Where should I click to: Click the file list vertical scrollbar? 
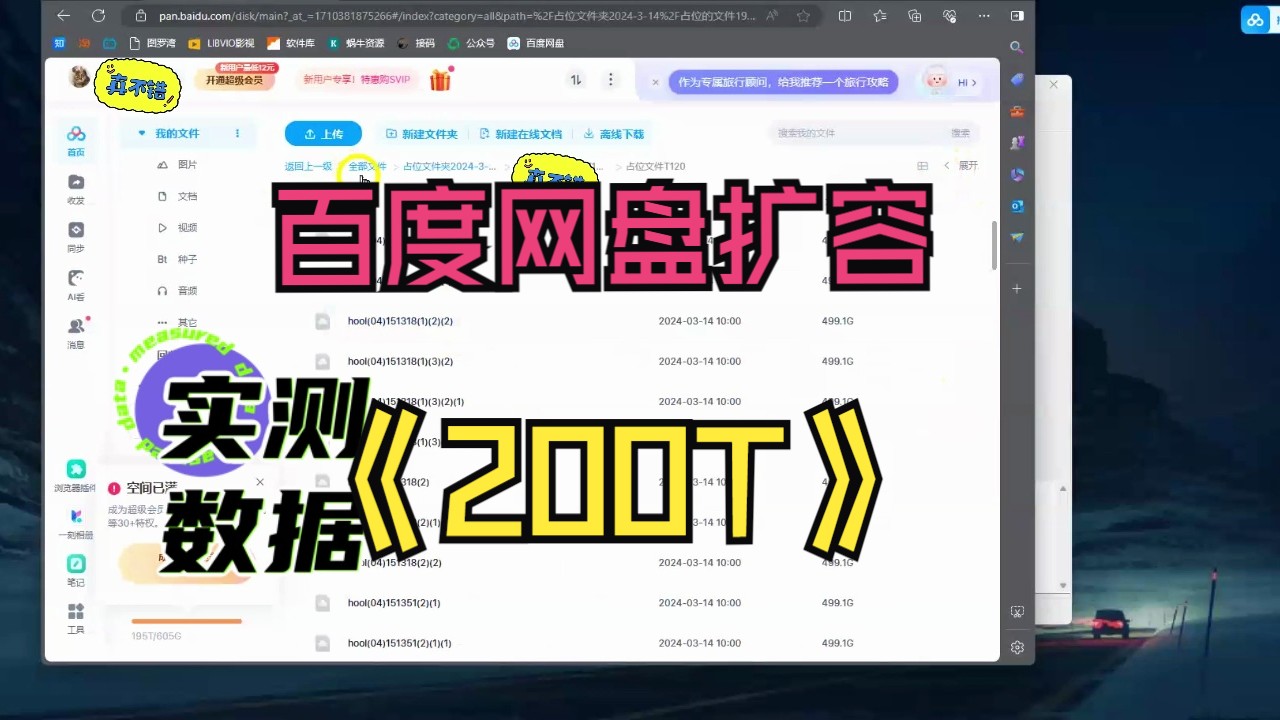point(994,245)
